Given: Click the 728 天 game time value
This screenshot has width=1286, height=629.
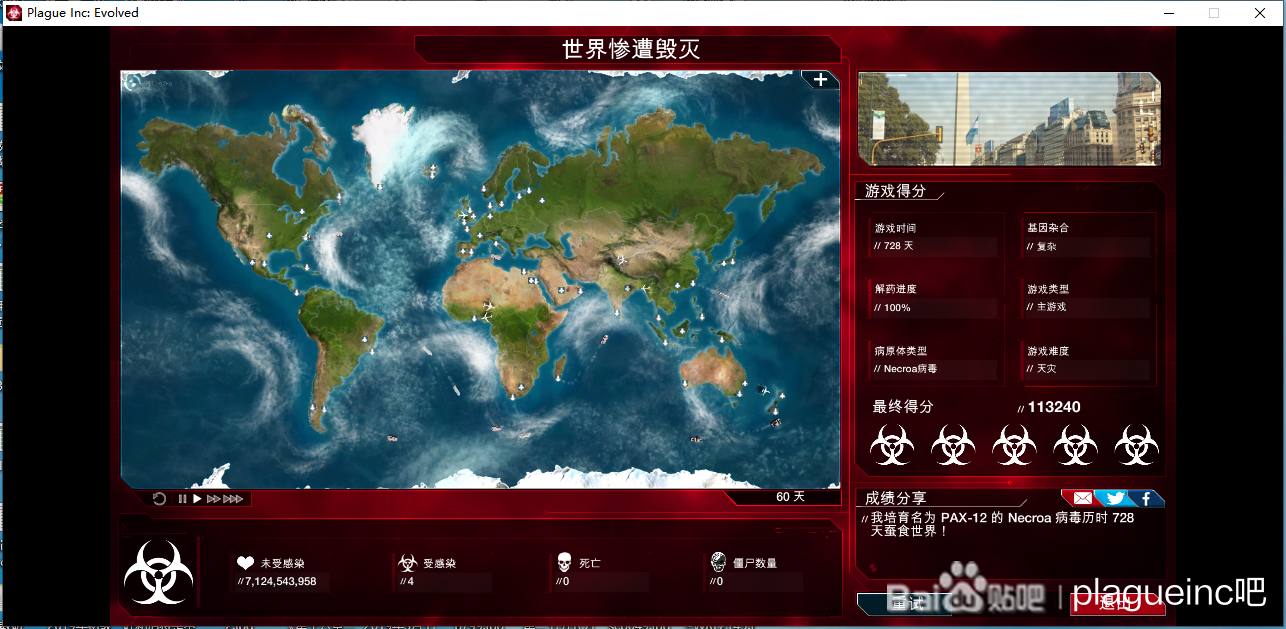Looking at the screenshot, I should [898, 246].
